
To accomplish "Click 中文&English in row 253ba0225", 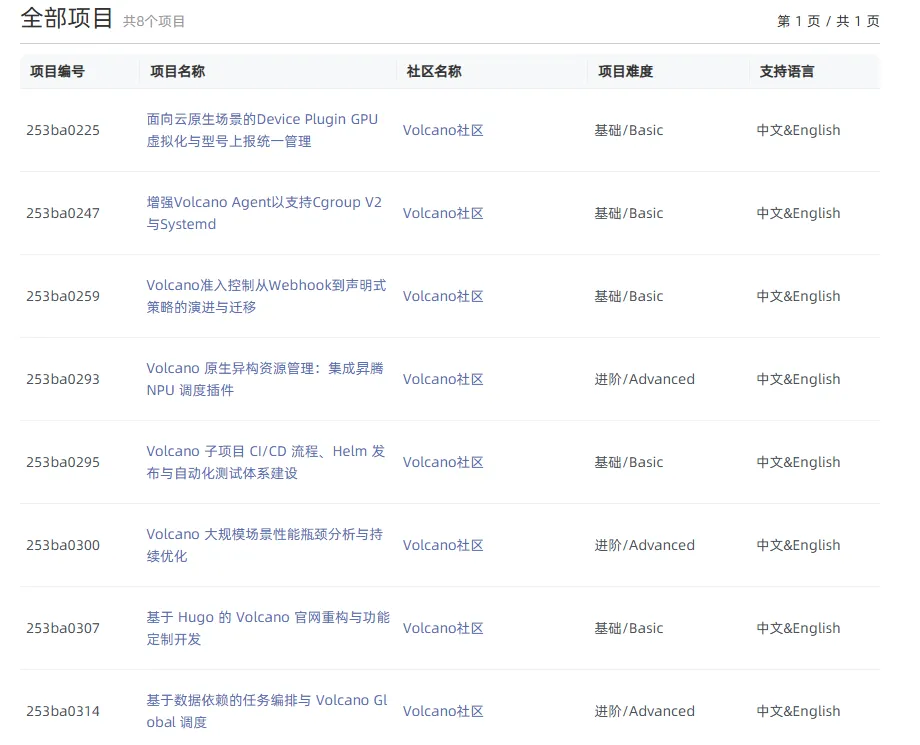I will (798, 130).
